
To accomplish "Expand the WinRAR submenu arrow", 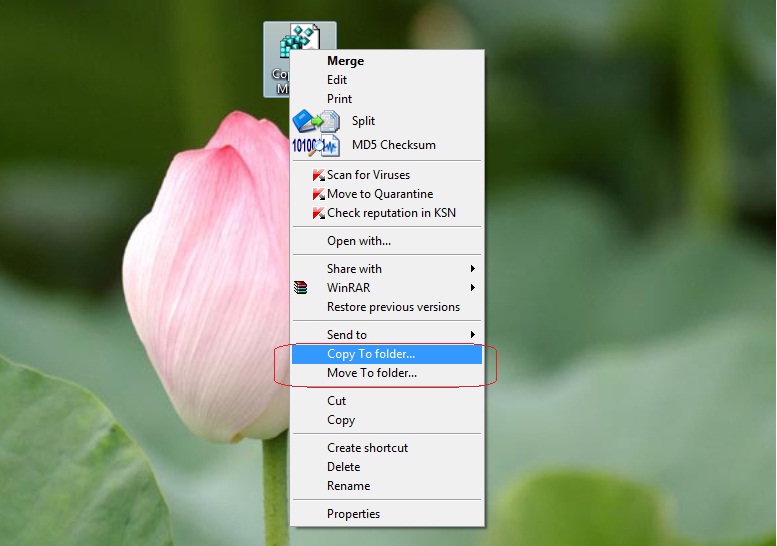I will tap(473, 288).
